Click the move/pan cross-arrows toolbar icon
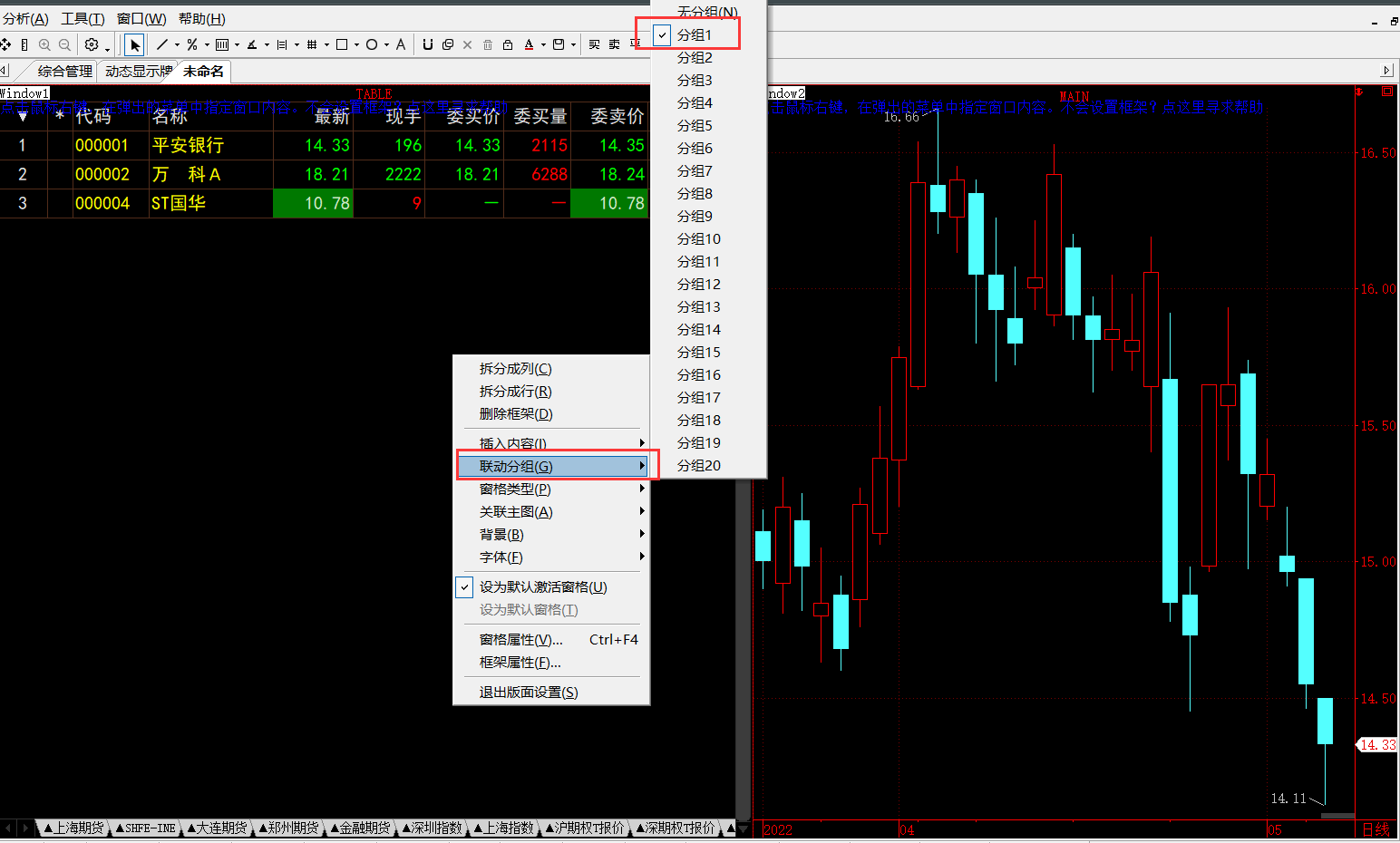 (x=5, y=44)
